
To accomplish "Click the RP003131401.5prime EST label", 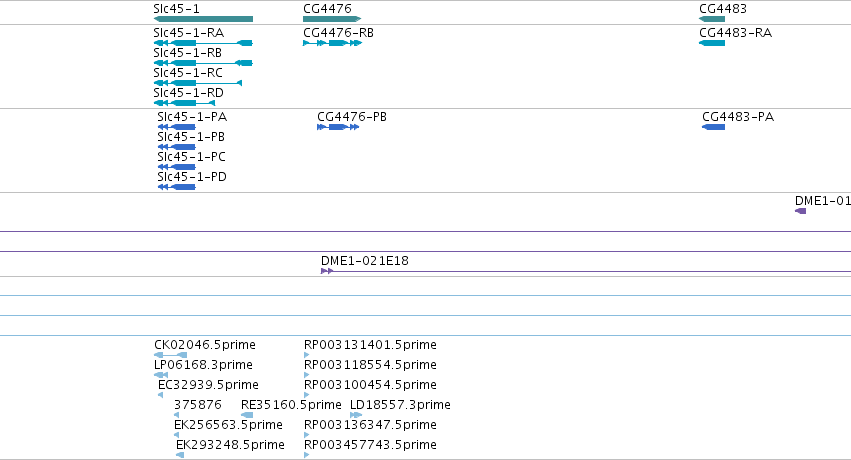I will click(370, 345).
